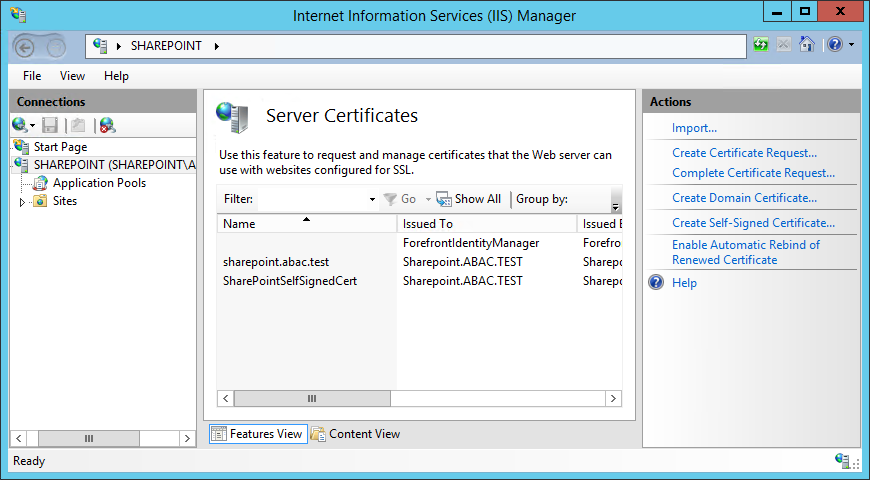Select the ForefrontIdentityManager certificate row
The height and width of the screenshot is (480, 870).
pos(419,243)
